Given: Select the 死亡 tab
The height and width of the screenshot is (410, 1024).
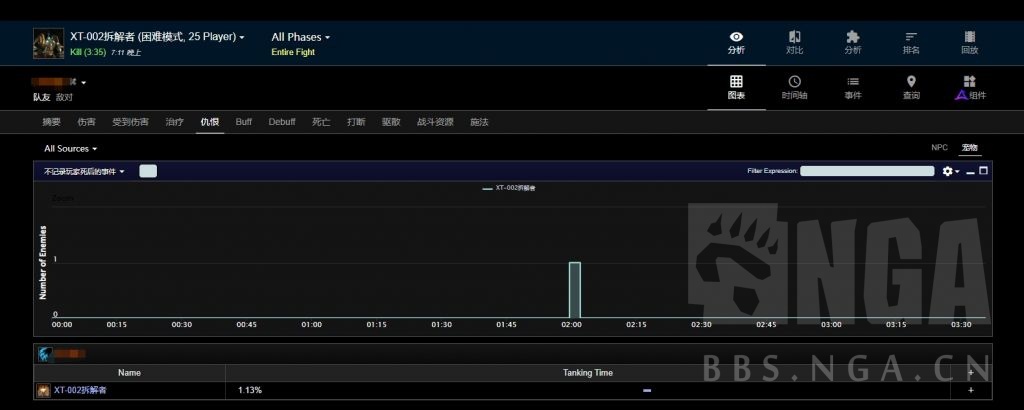Looking at the screenshot, I should [x=321, y=122].
